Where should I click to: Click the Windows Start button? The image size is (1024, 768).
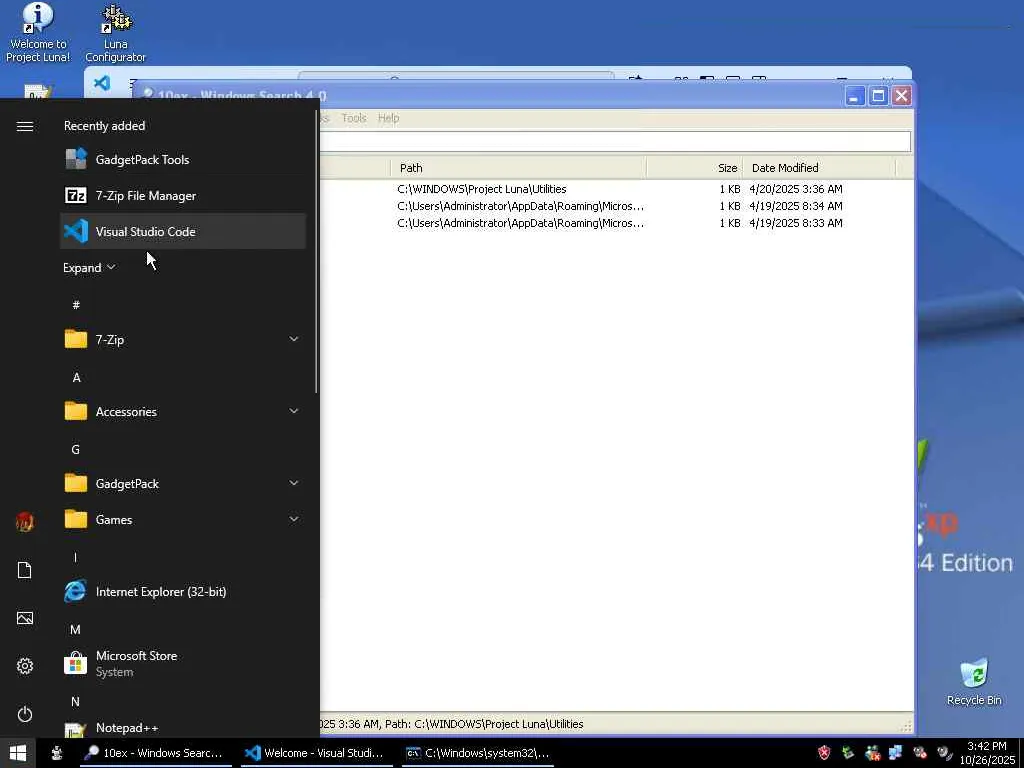tap(18, 753)
